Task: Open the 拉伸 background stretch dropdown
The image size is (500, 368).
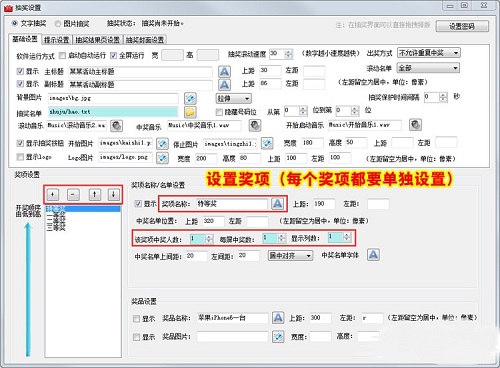Action: [x=234, y=99]
